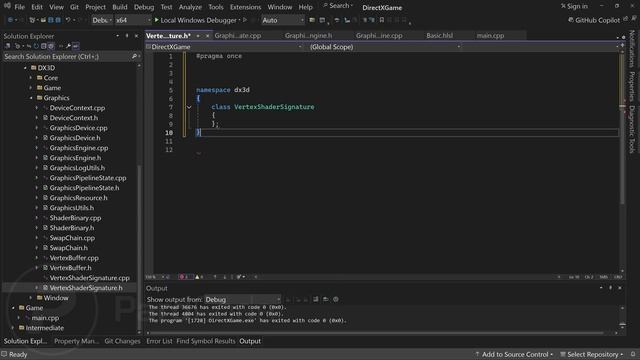The height and width of the screenshot is (360, 640).
Task: Close the Solution Explorer panel
Action: (136, 36)
